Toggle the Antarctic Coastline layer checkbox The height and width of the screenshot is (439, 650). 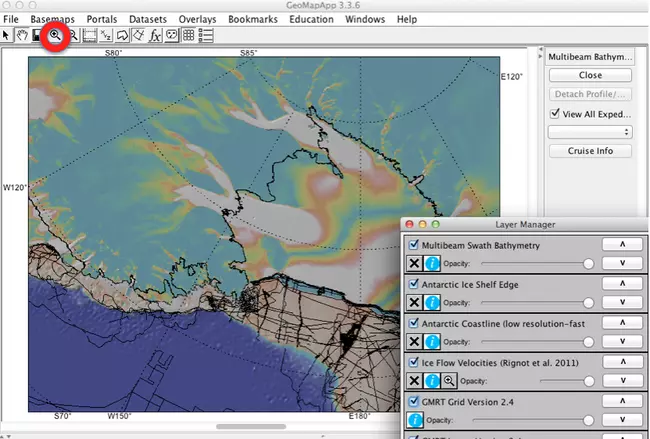pos(413,323)
